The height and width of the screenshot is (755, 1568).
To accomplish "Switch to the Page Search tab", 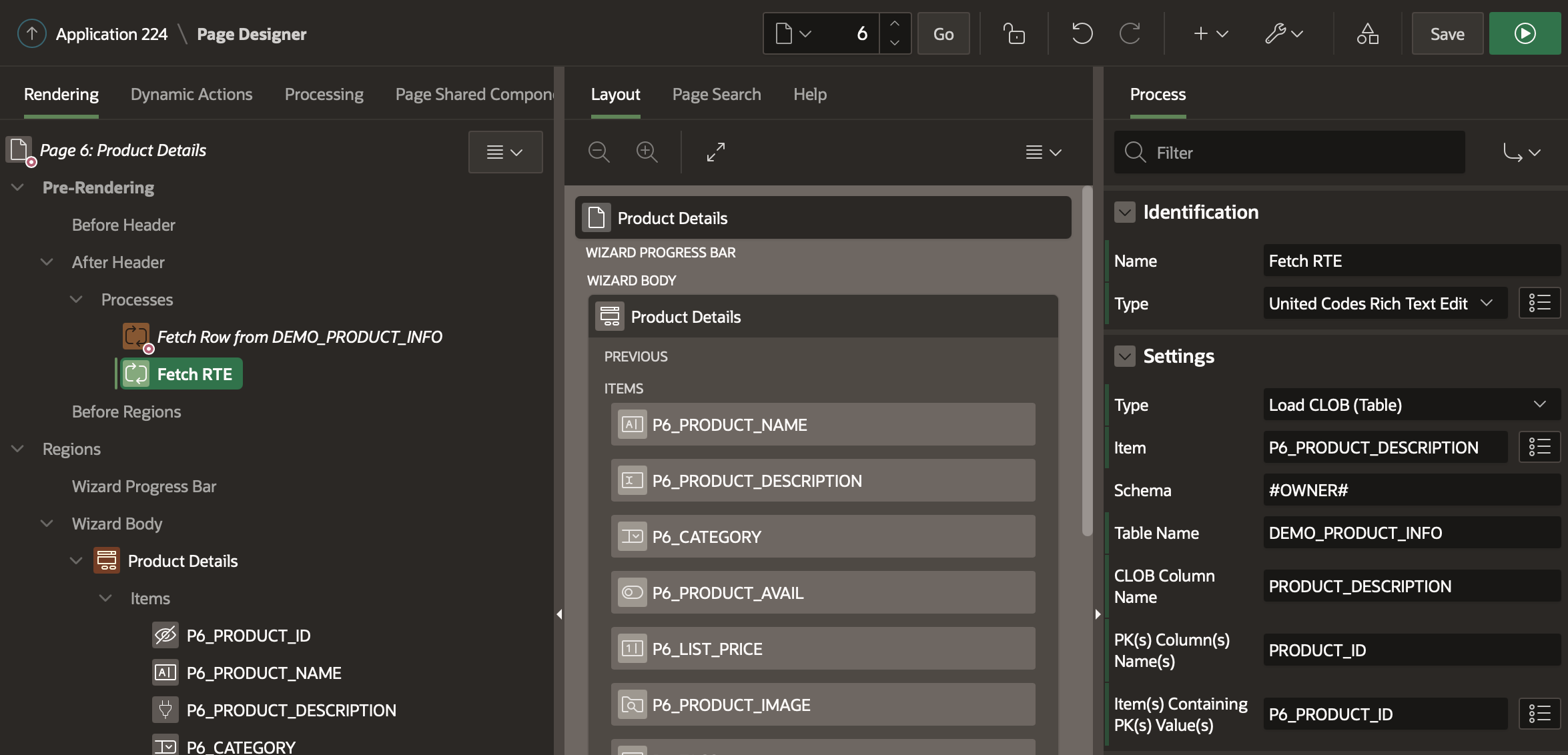I will (x=716, y=94).
